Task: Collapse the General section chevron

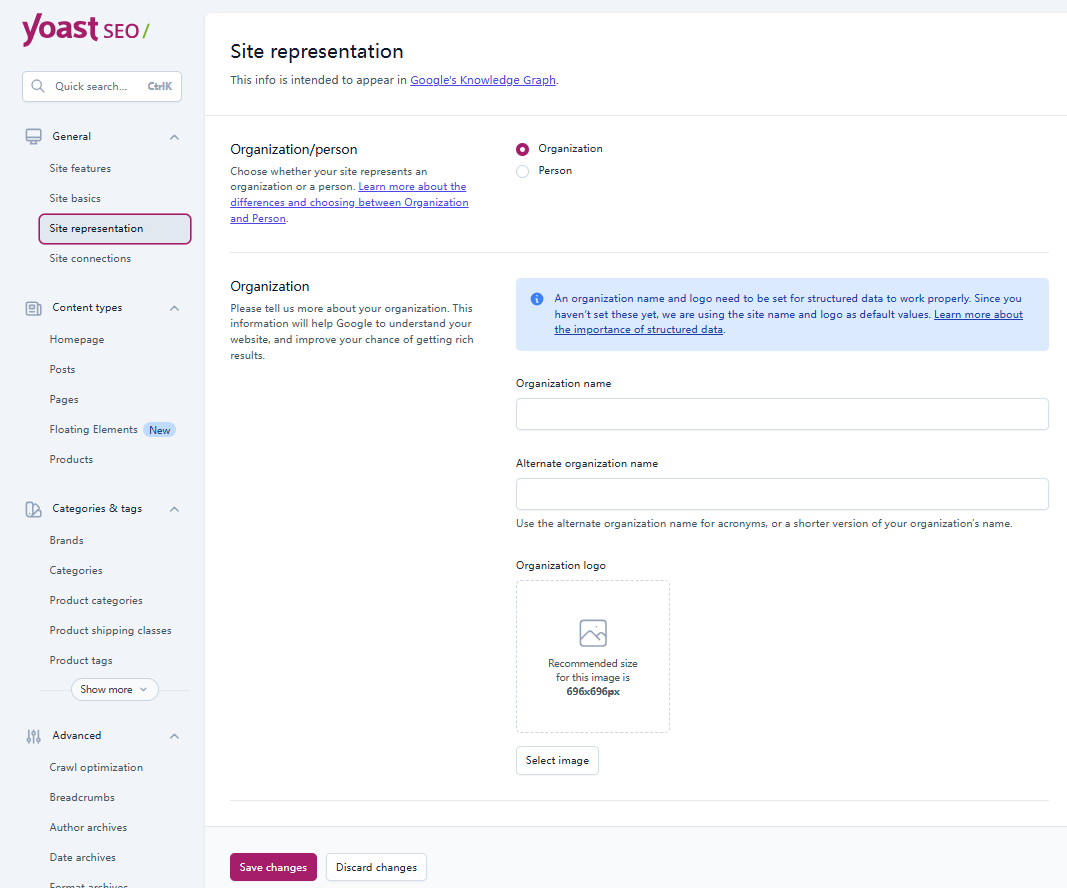Action: 174,136
